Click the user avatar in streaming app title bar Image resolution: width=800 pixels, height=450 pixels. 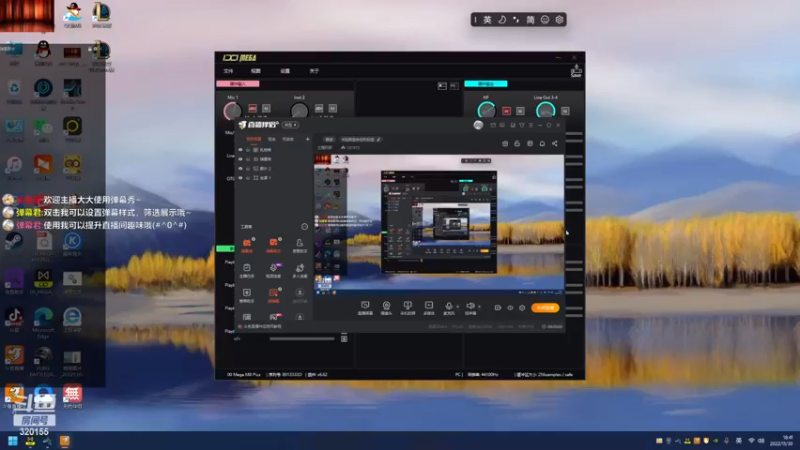coord(478,125)
